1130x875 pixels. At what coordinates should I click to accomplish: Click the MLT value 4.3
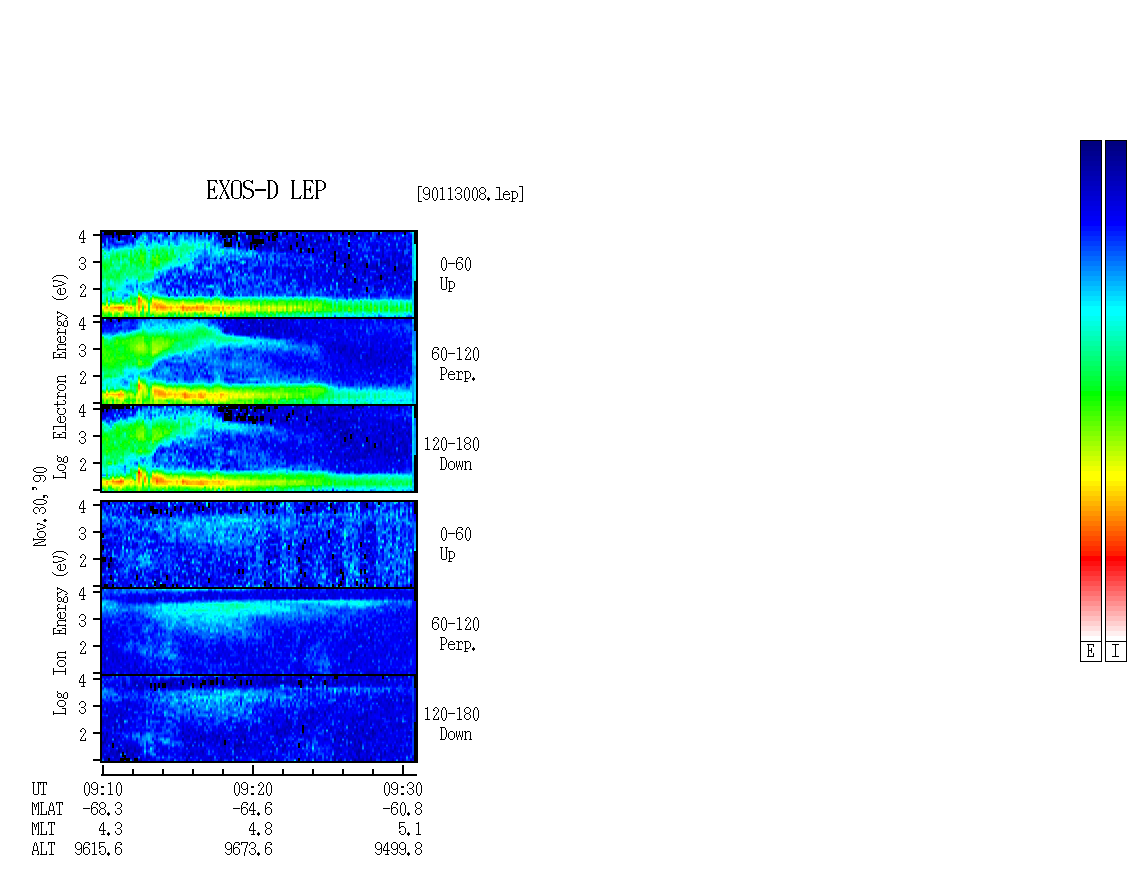click(x=110, y=829)
